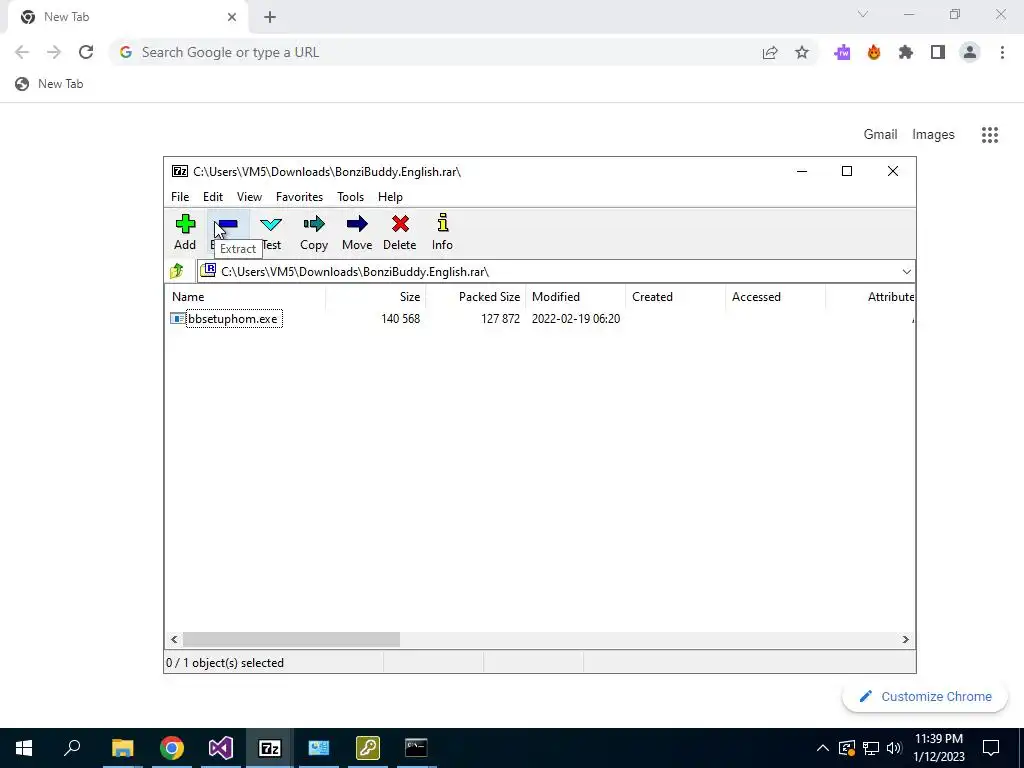The width and height of the screenshot is (1024, 768).
Task: Close the Chrome New Tab tab
Action: coord(232,17)
